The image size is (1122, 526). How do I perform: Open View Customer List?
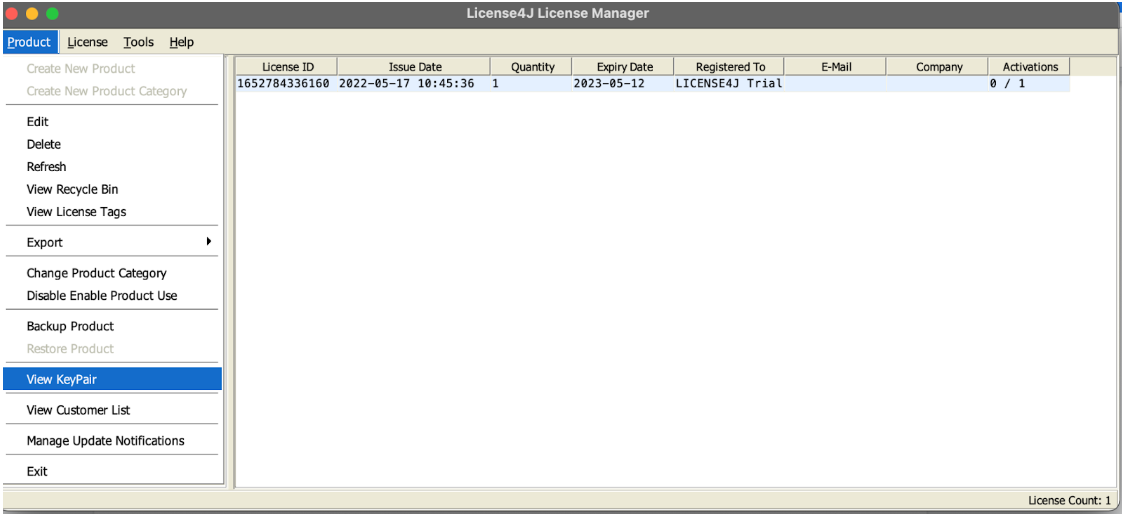coord(78,410)
